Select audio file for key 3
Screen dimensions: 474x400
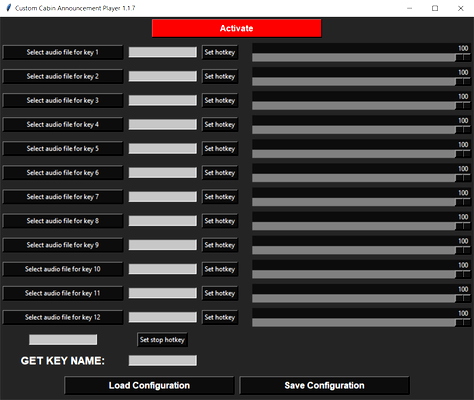pos(63,100)
